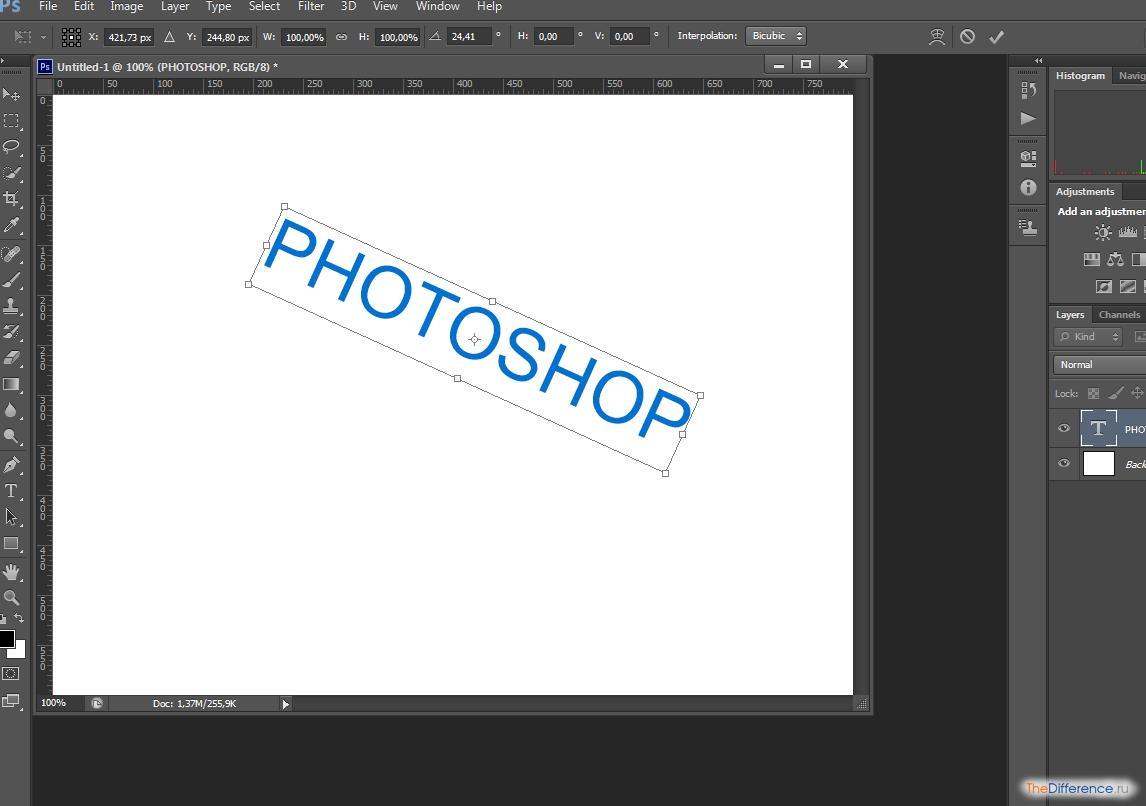Select the Hand tool
This screenshot has width=1146, height=806.
[12, 572]
